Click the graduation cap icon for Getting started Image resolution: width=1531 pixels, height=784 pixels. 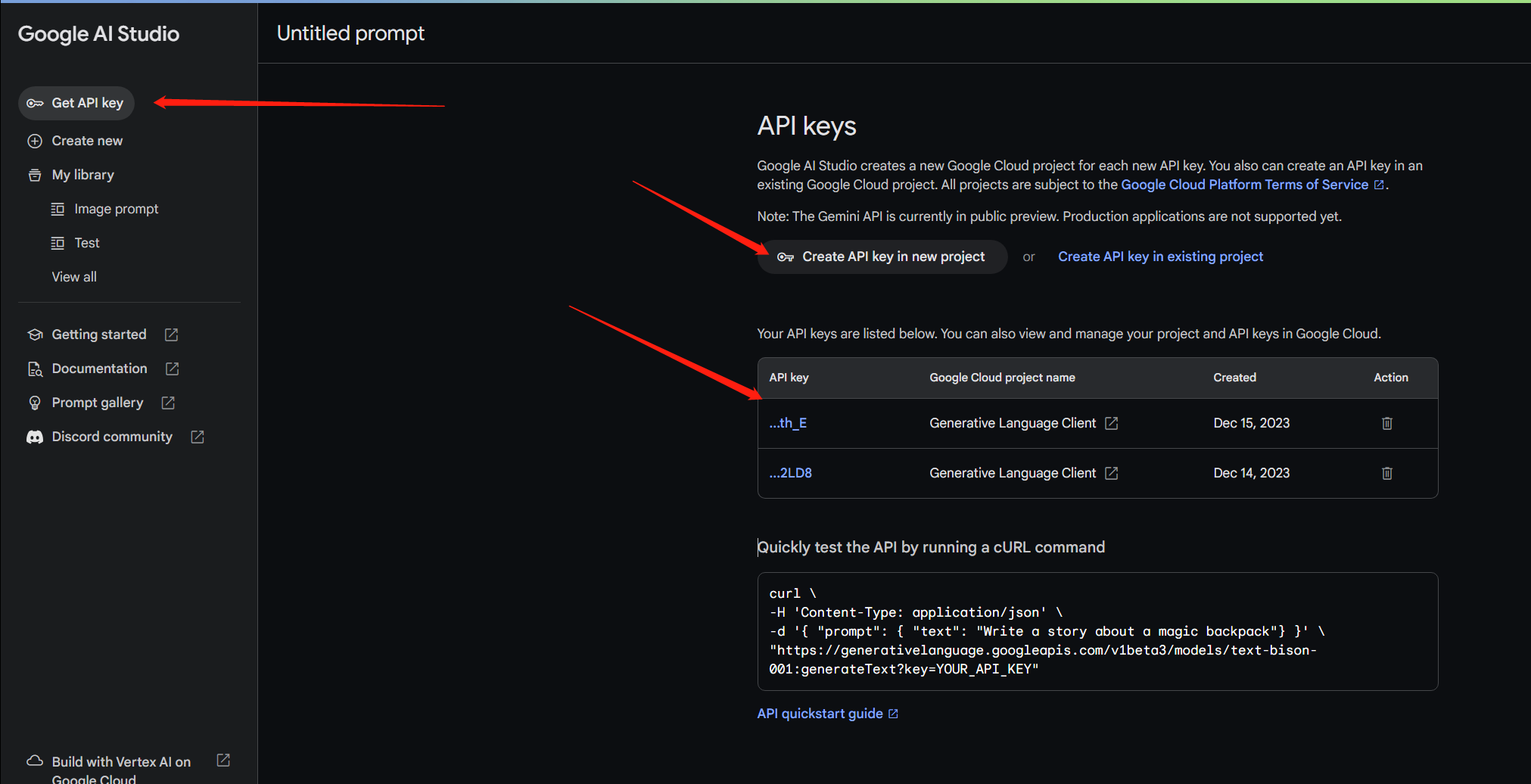[35, 334]
